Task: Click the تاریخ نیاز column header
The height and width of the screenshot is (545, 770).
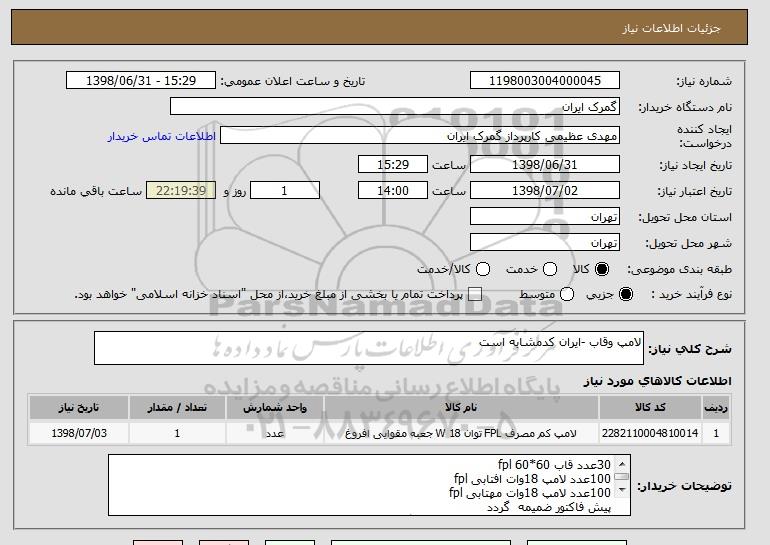Action: pyautogui.click(x=79, y=408)
